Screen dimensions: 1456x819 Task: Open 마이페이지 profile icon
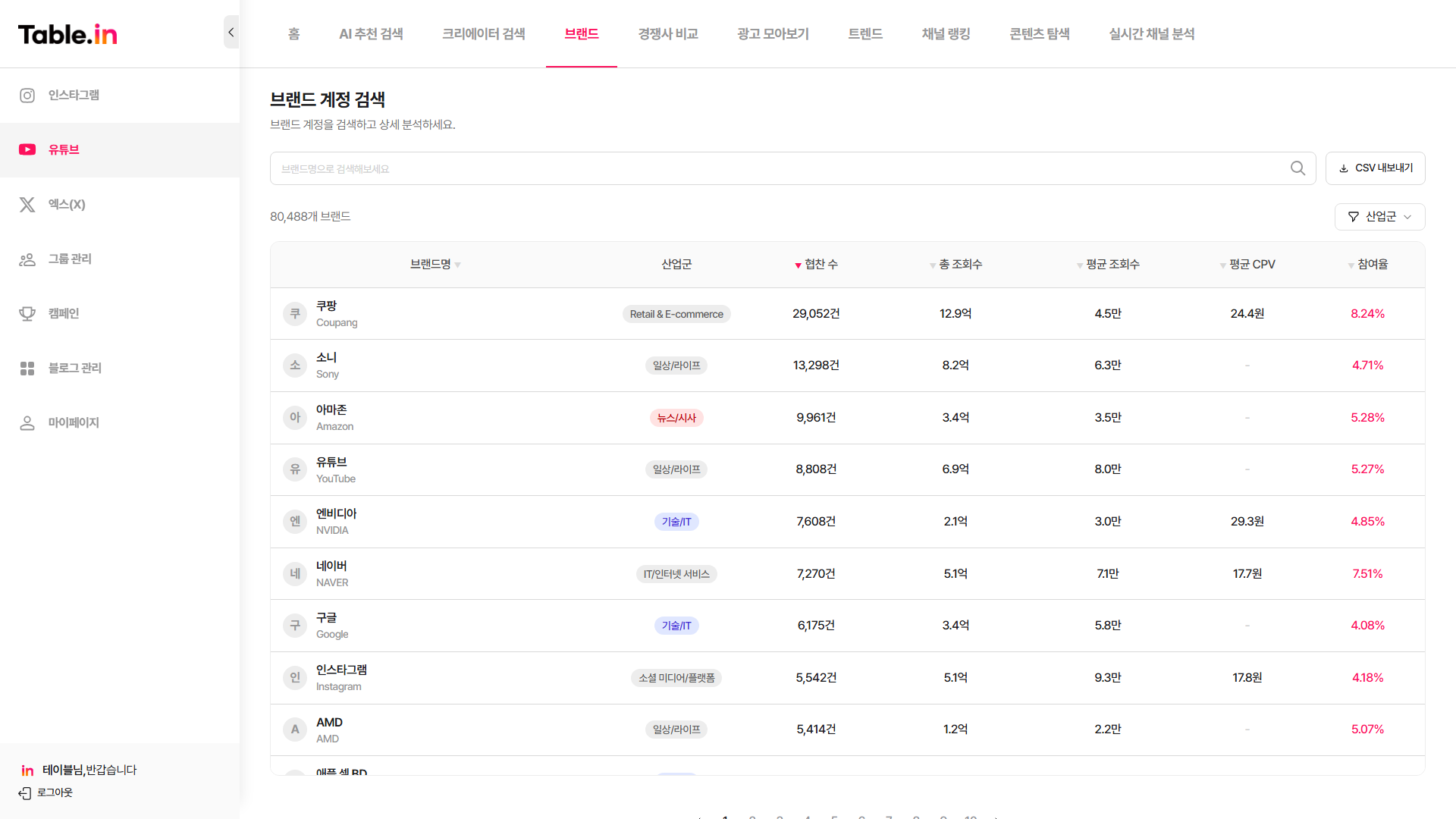pyautogui.click(x=27, y=423)
